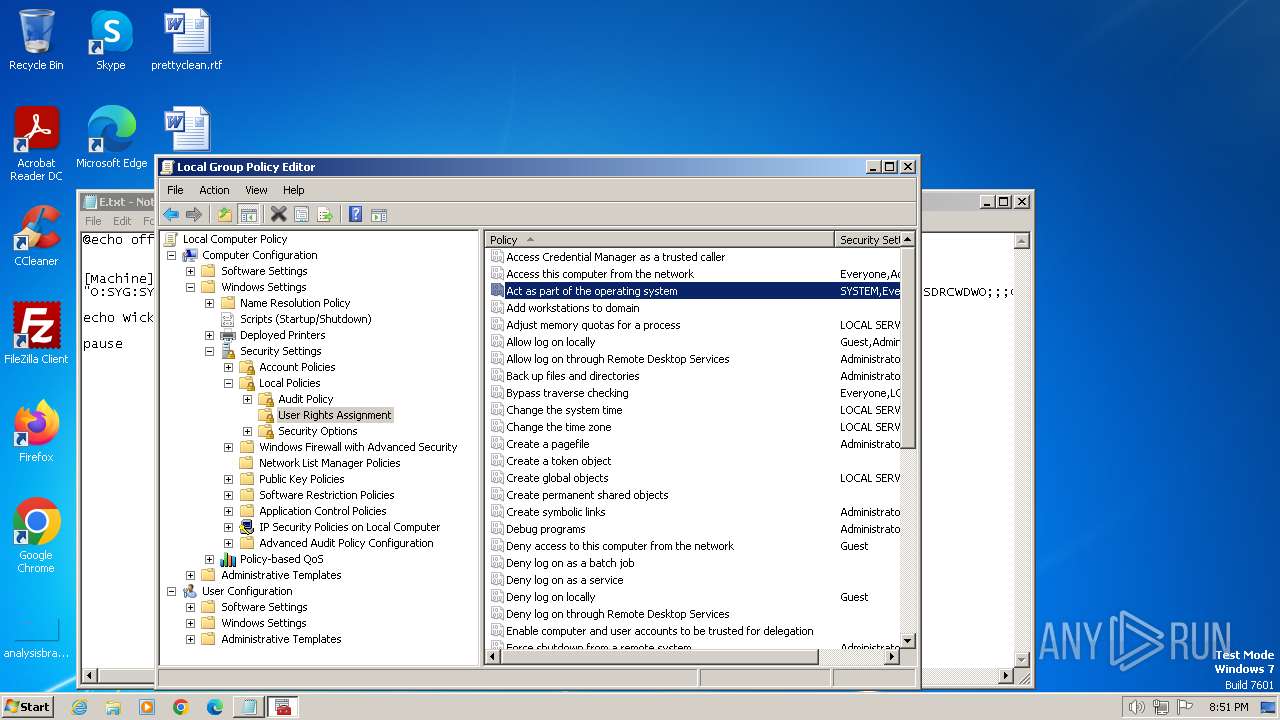
Task: Open Skype desktop shortcut
Action: pyautogui.click(x=110, y=40)
